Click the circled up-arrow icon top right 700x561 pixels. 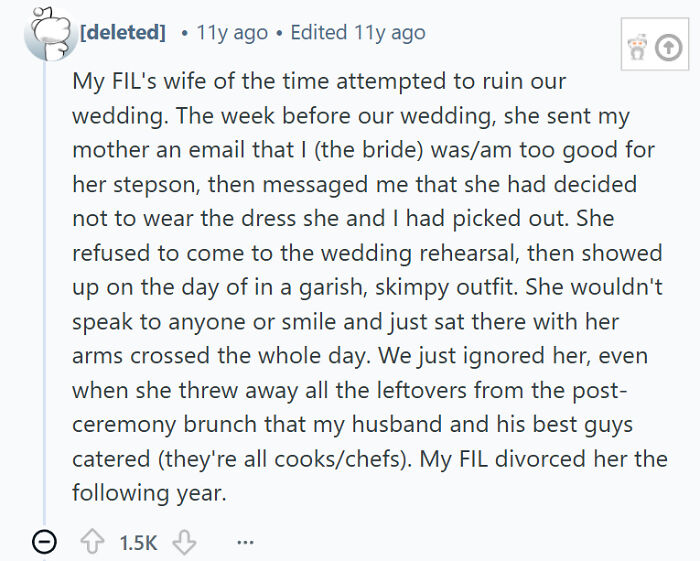point(667,47)
